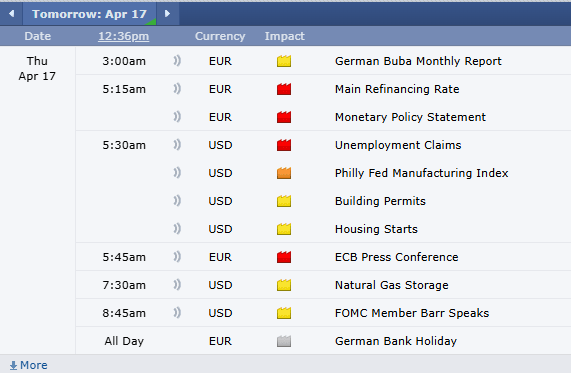
Task: Click yellow impact icon for Natural Gas Storage
Action: pos(284,285)
